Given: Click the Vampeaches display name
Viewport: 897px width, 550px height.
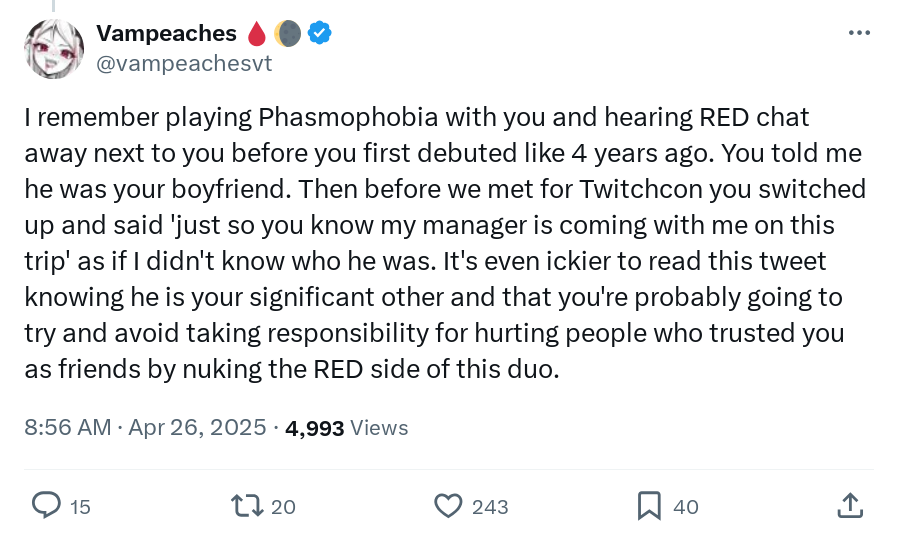Looking at the screenshot, I should point(166,33).
